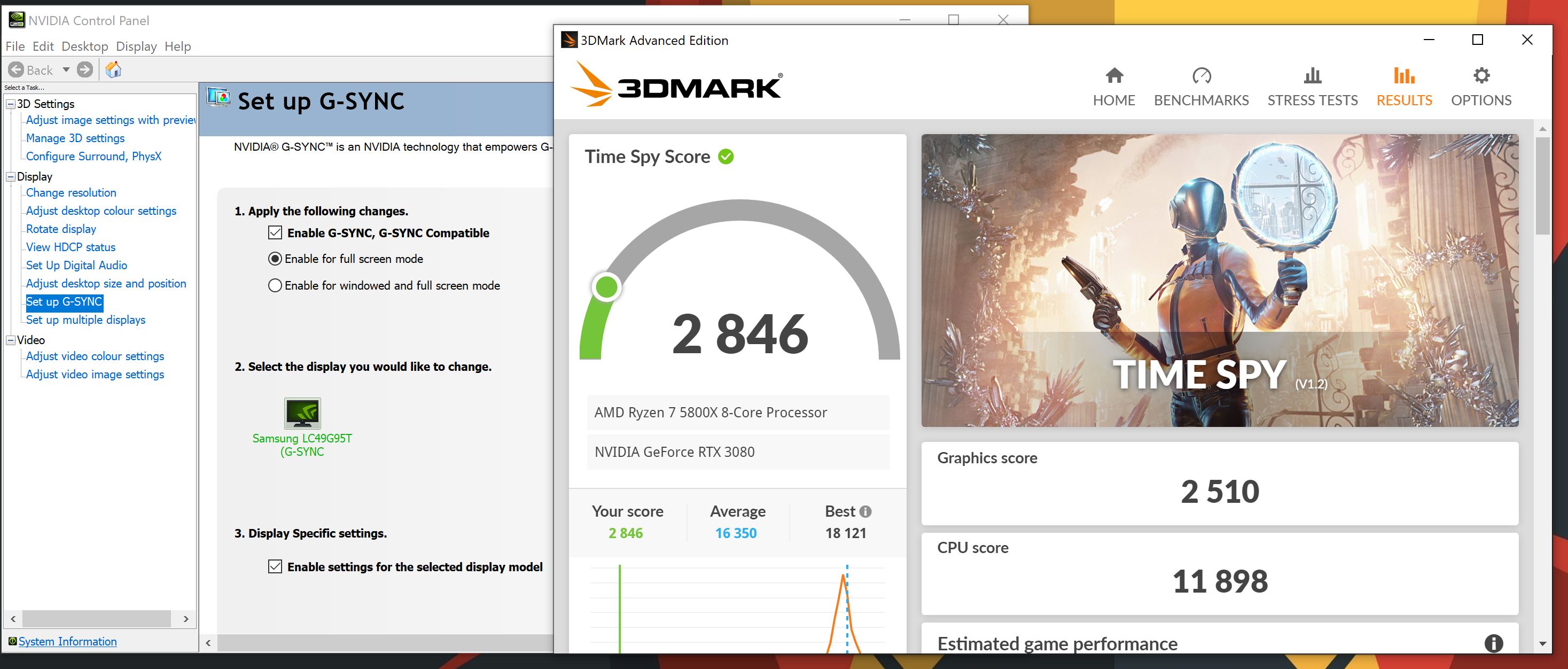The height and width of the screenshot is (669, 1568).
Task: Click the 3DMark title bar app icon
Action: point(568,40)
